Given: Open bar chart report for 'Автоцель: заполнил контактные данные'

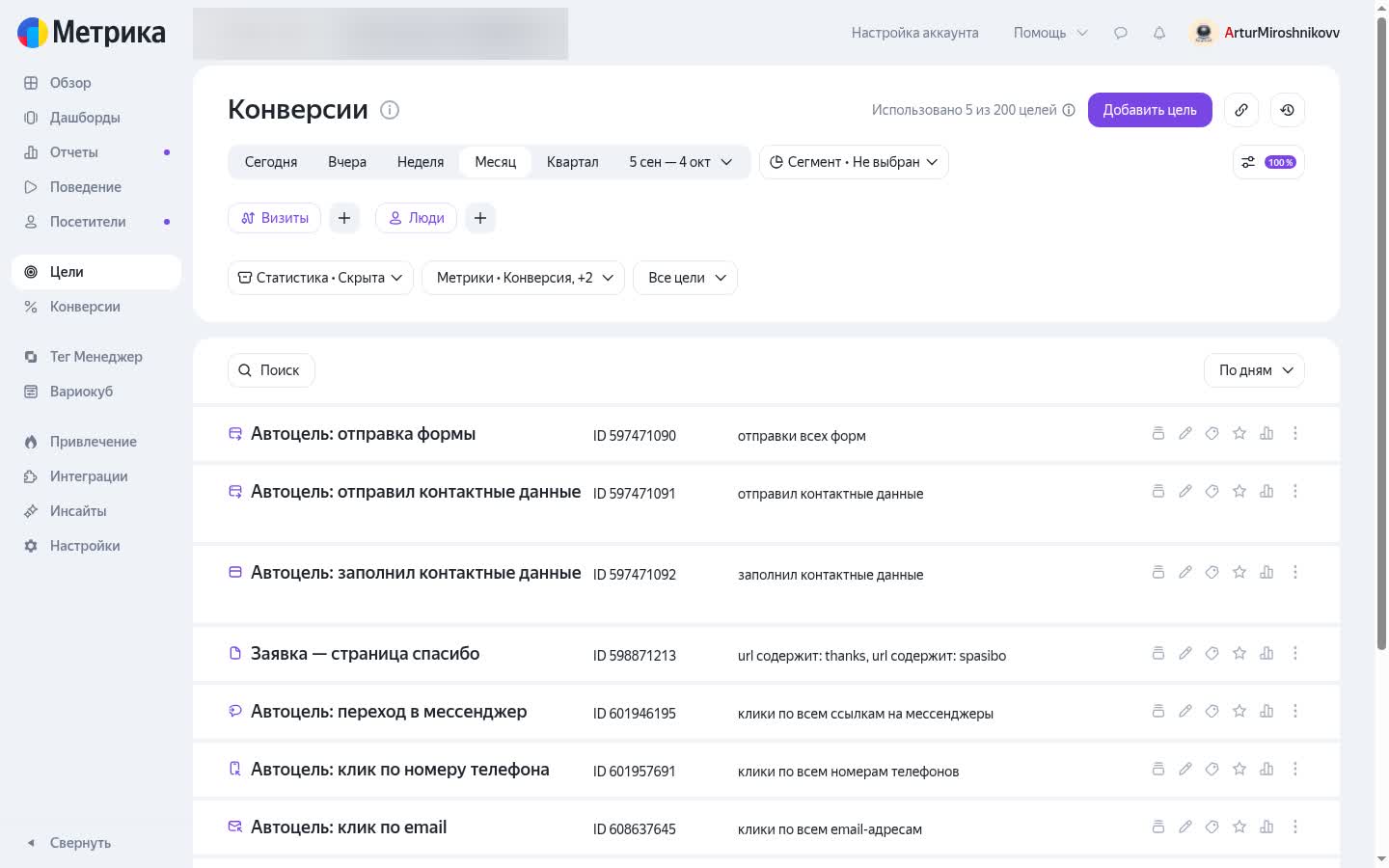Looking at the screenshot, I should [1266, 573].
